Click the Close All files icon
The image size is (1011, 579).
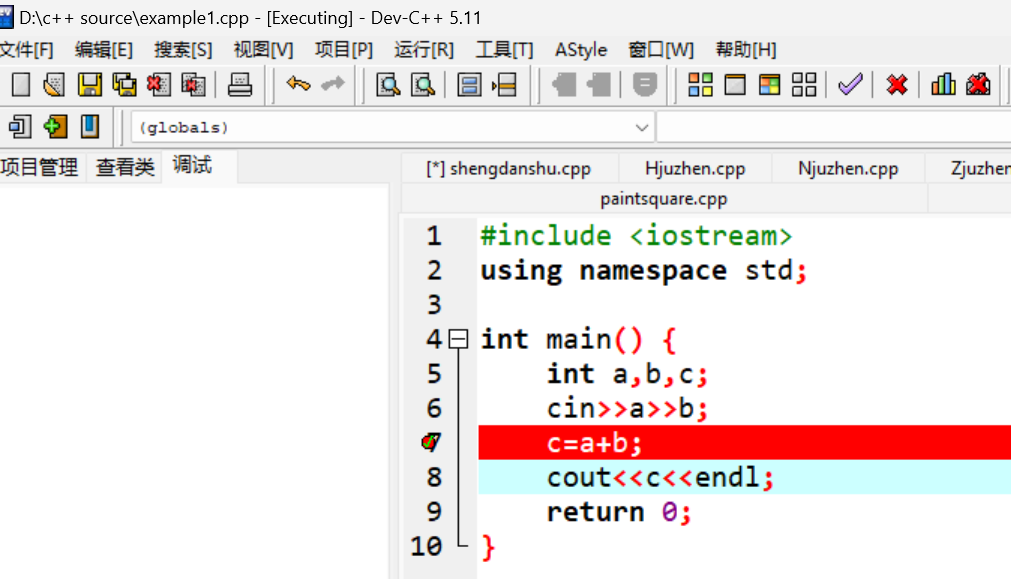point(193,84)
